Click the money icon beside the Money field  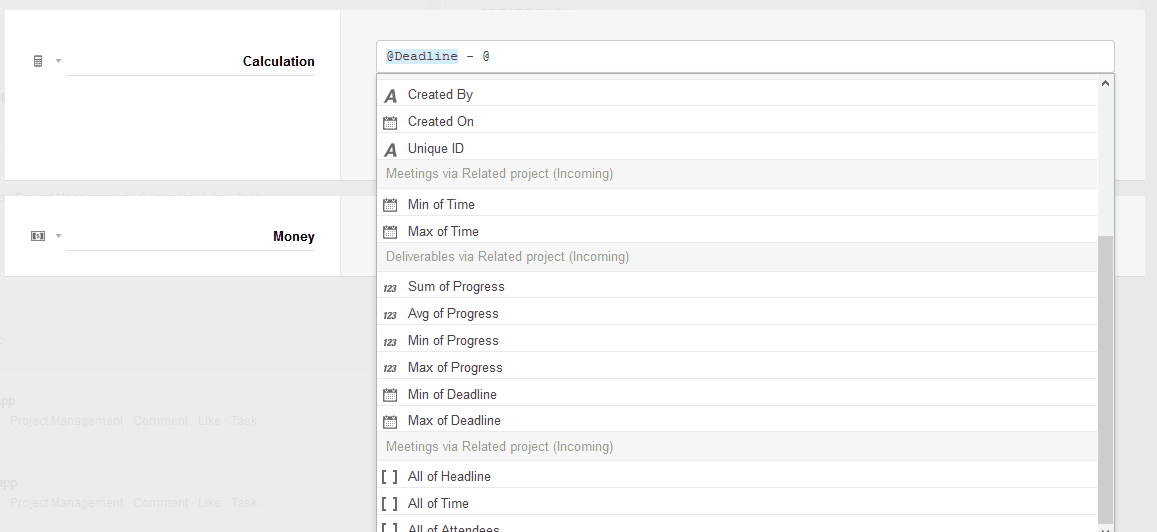point(38,236)
